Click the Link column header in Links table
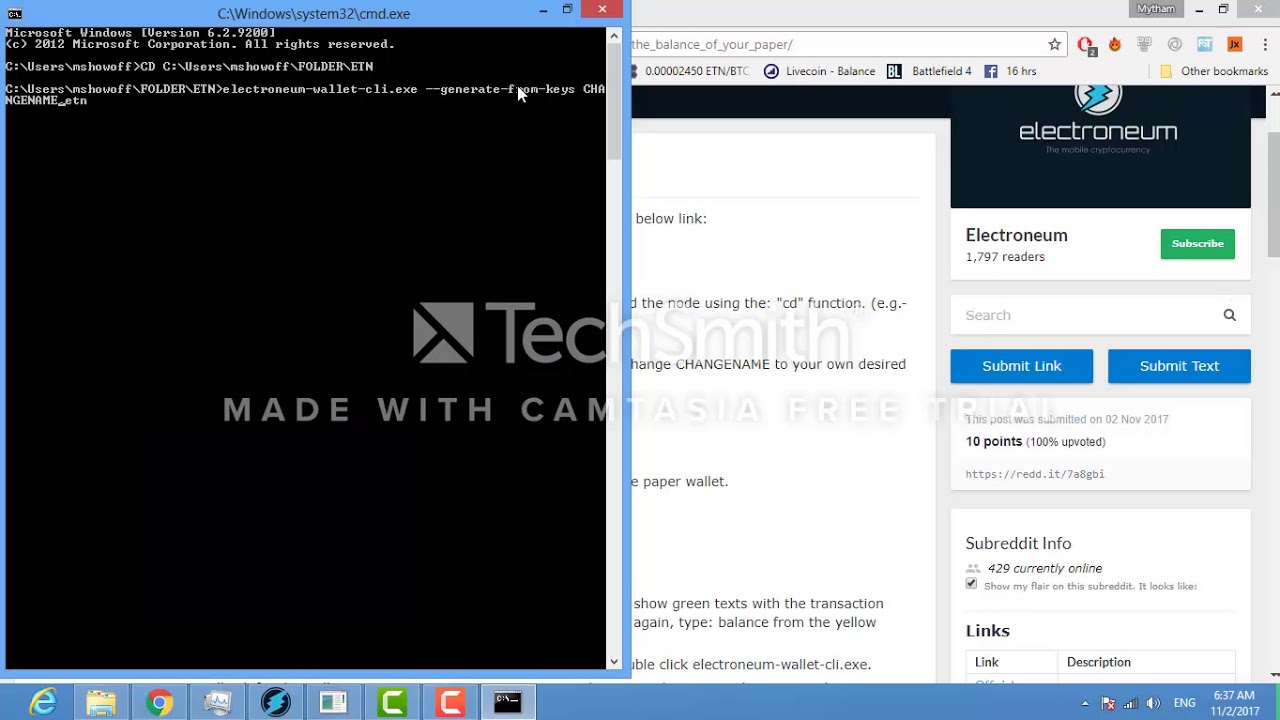Viewport: 1280px width, 720px height. (x=986, y=662)
